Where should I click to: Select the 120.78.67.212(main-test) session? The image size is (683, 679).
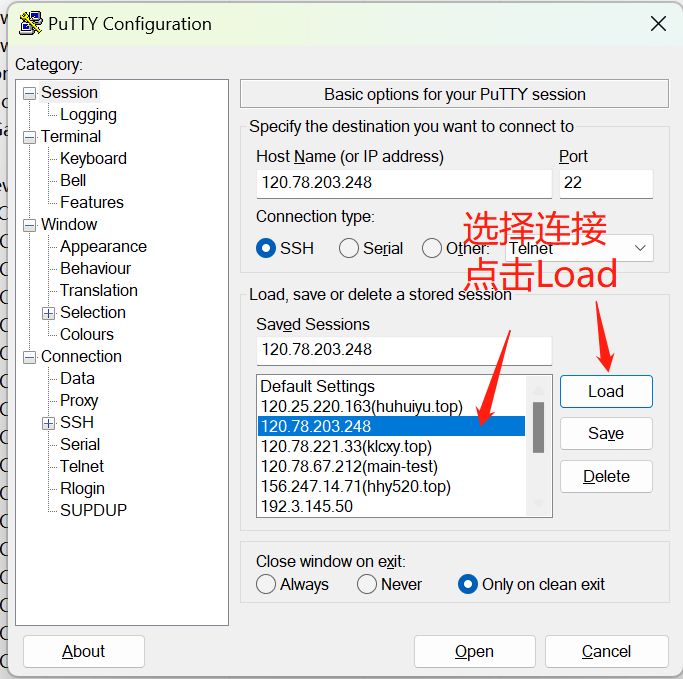pos(392,466)
